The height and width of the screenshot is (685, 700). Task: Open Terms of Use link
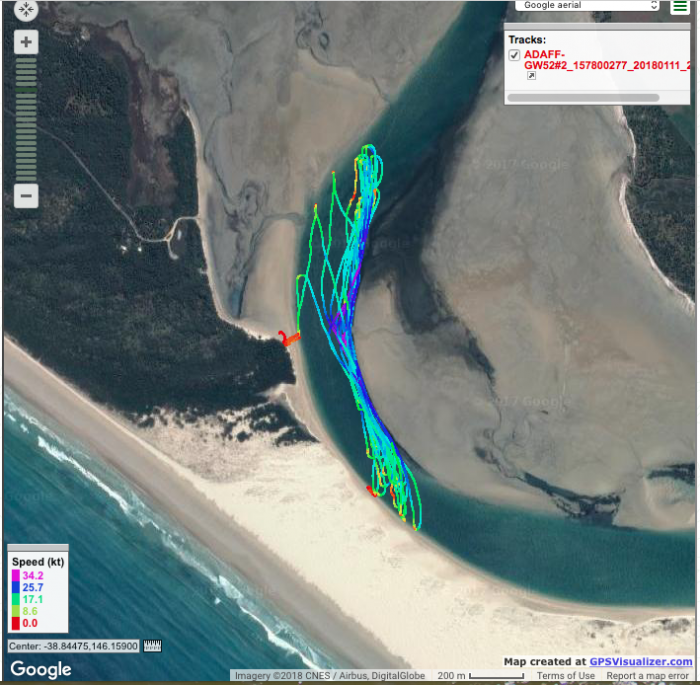click(565, 676)
